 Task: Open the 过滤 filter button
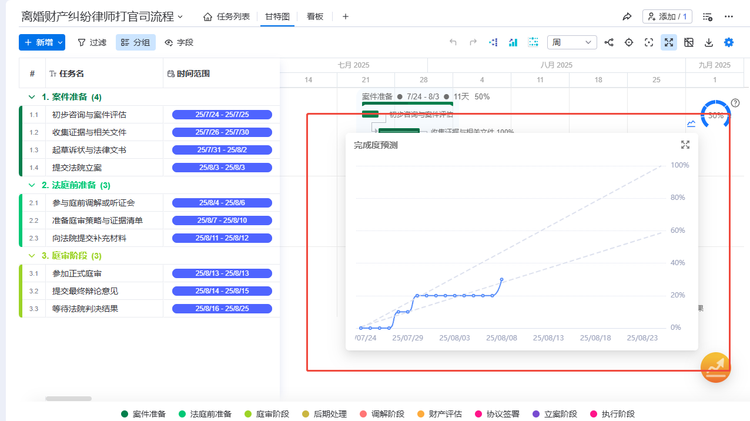pos(92,43)
